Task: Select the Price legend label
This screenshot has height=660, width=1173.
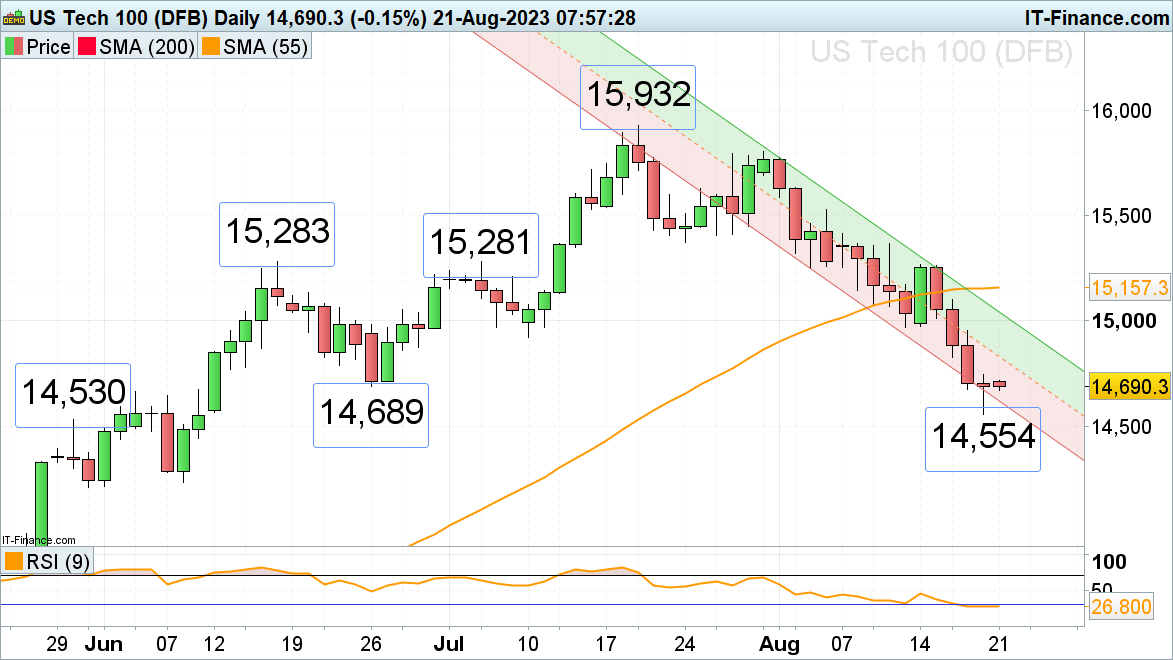Action: tap(49, 47)
